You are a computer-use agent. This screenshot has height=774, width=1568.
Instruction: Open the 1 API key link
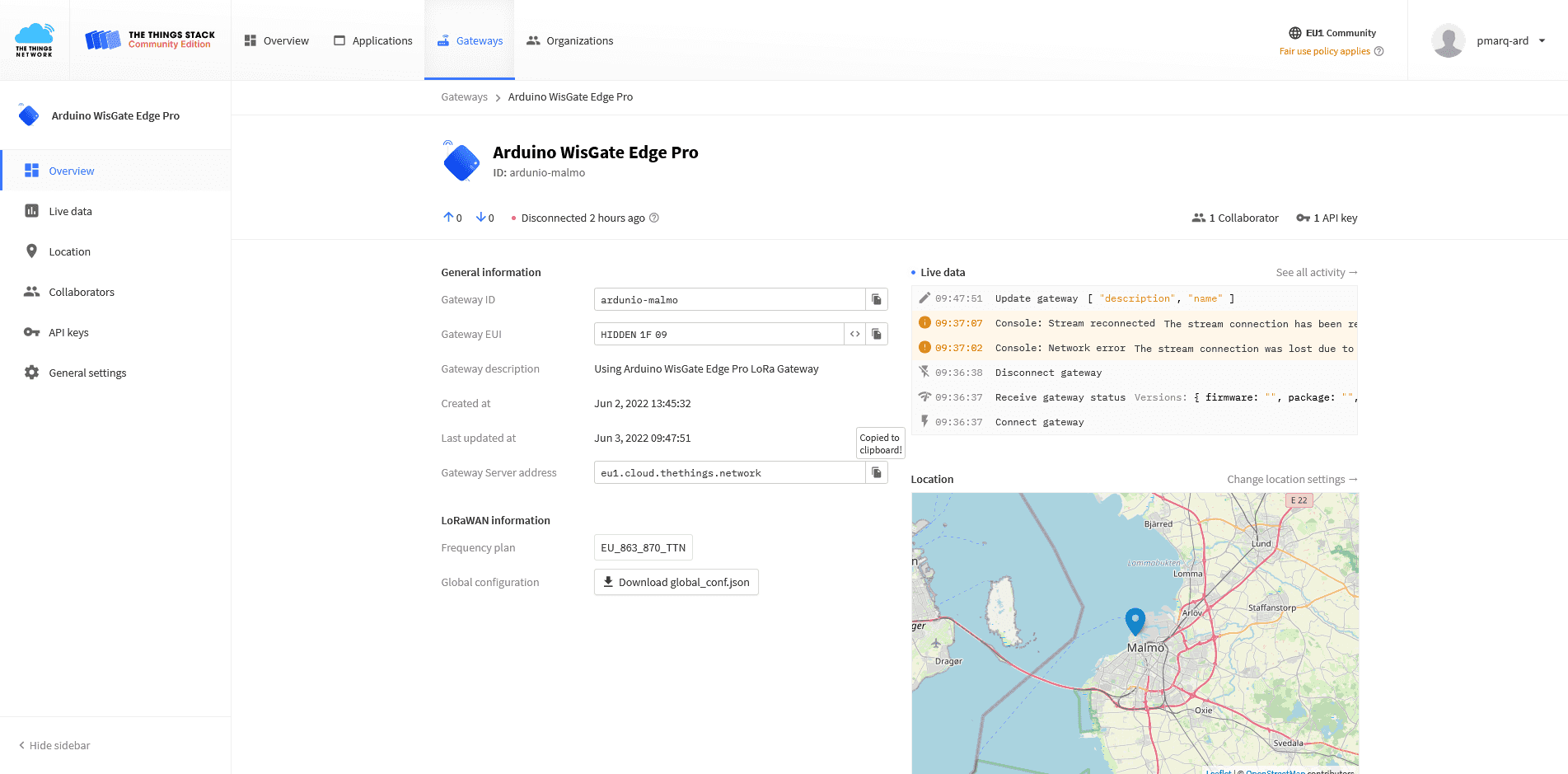click(1327, 218)
